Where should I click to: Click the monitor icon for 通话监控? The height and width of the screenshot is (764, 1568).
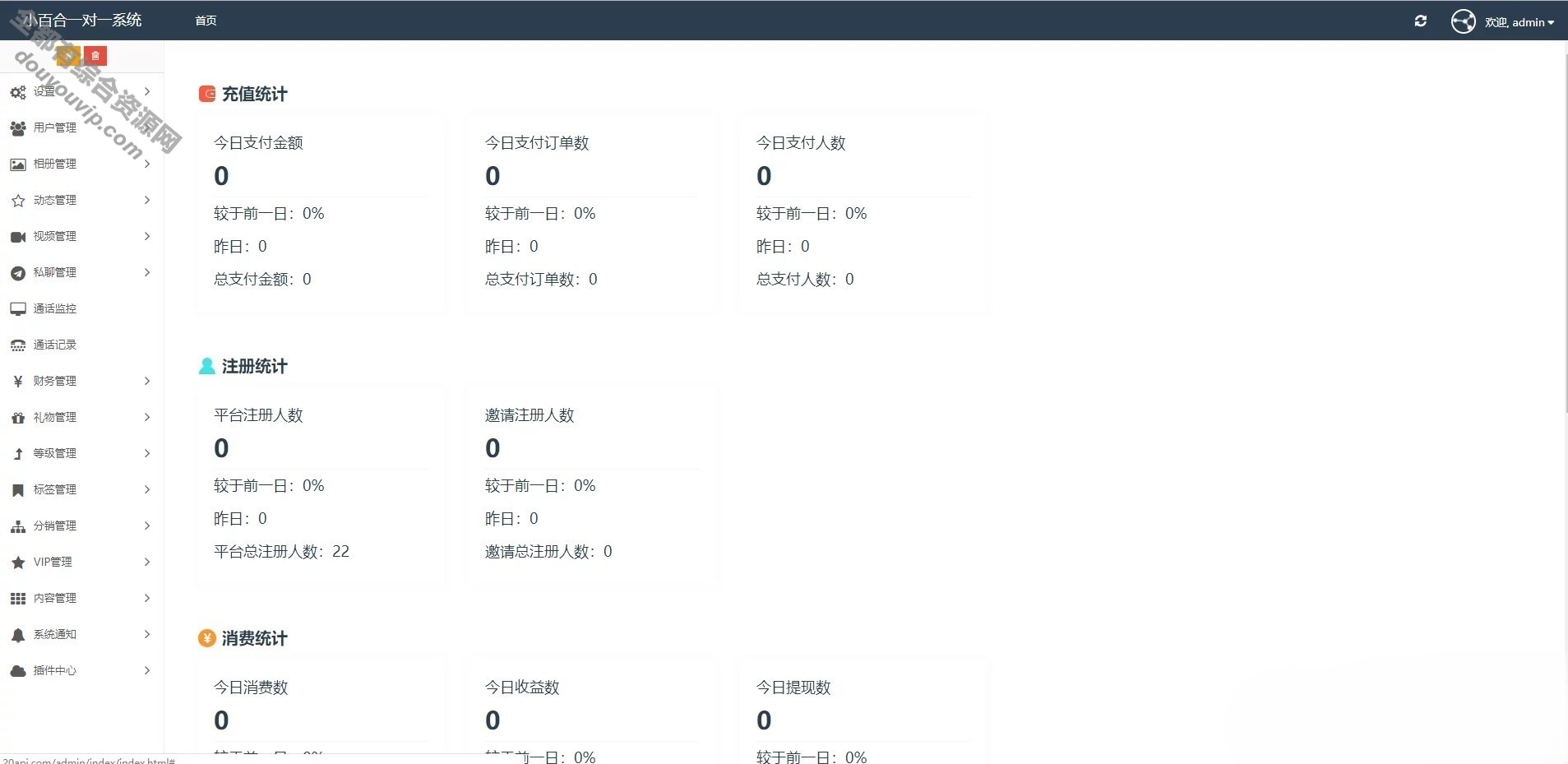pyautogui.click(x=18, y=309)
